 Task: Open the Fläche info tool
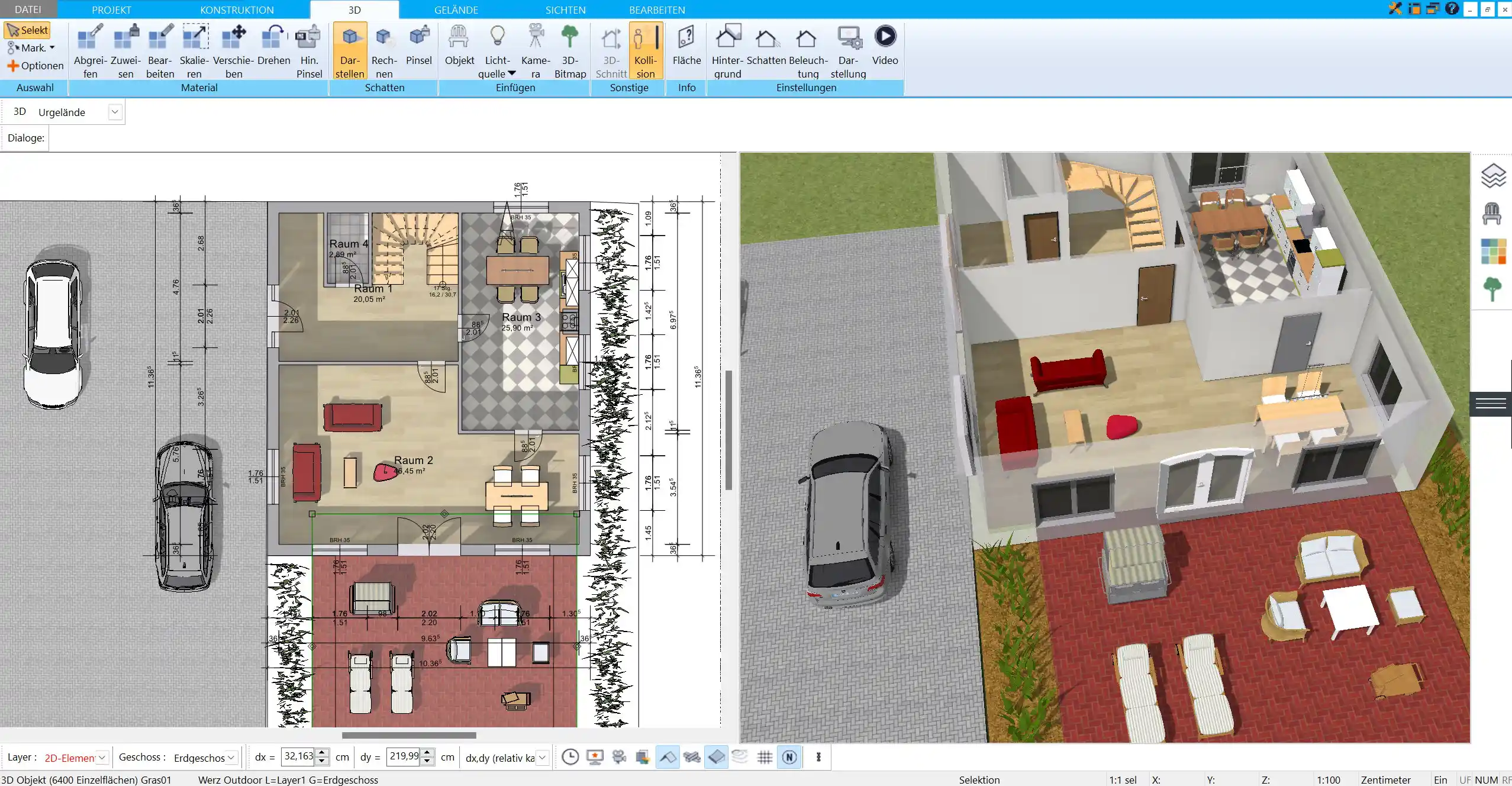tap(686, 45)
